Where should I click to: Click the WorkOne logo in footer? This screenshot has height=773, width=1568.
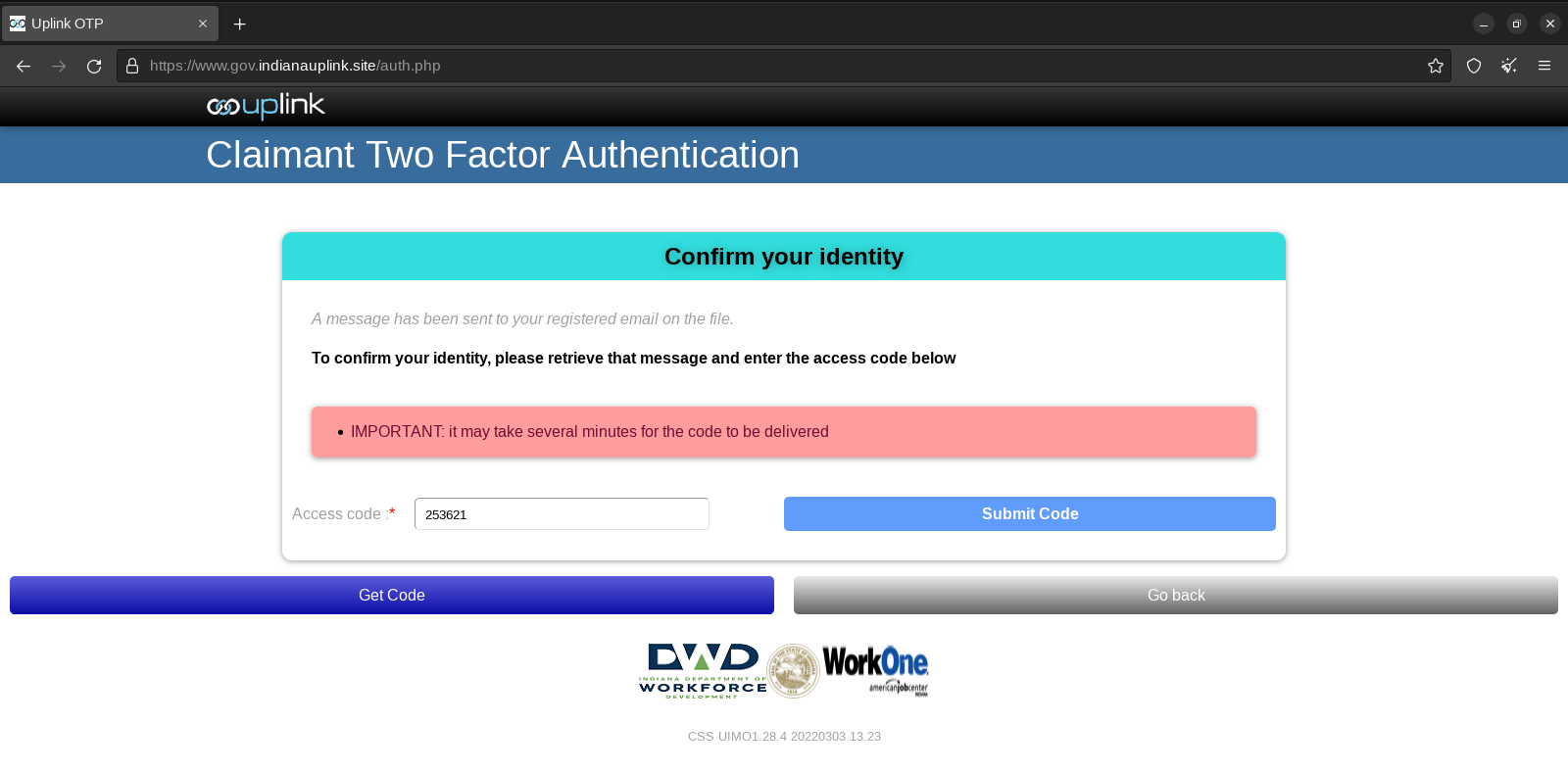point(875,668)
